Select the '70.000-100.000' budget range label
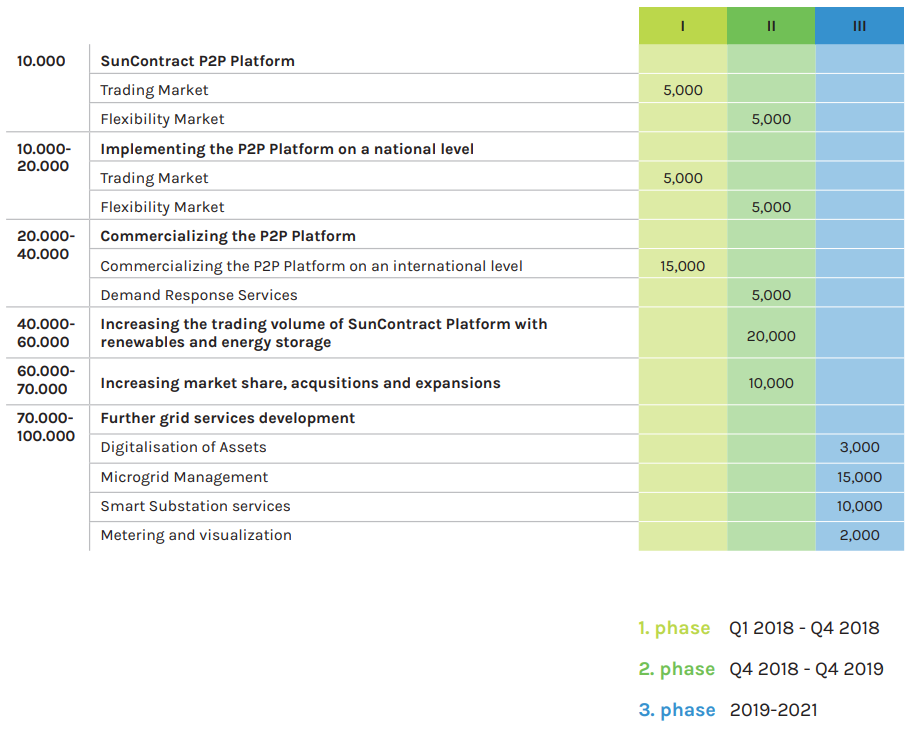Image resolution: width=913 pixels, height=733 pixels. coord(46,427)
